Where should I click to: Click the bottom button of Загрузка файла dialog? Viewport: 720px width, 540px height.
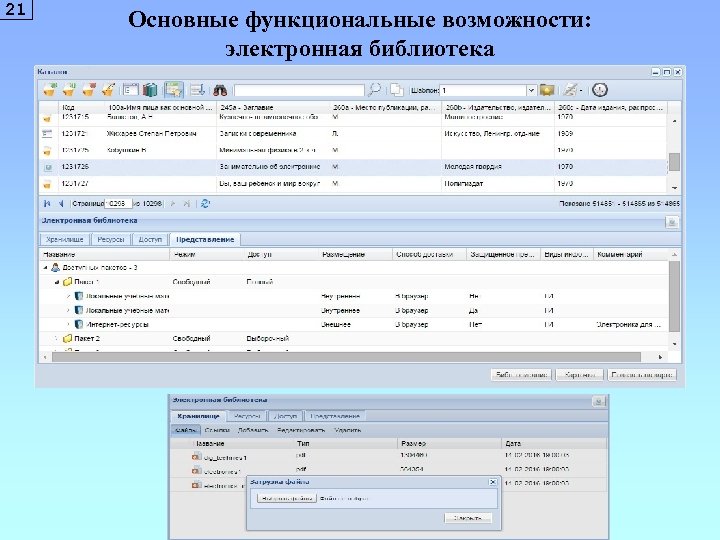(468, 518)
